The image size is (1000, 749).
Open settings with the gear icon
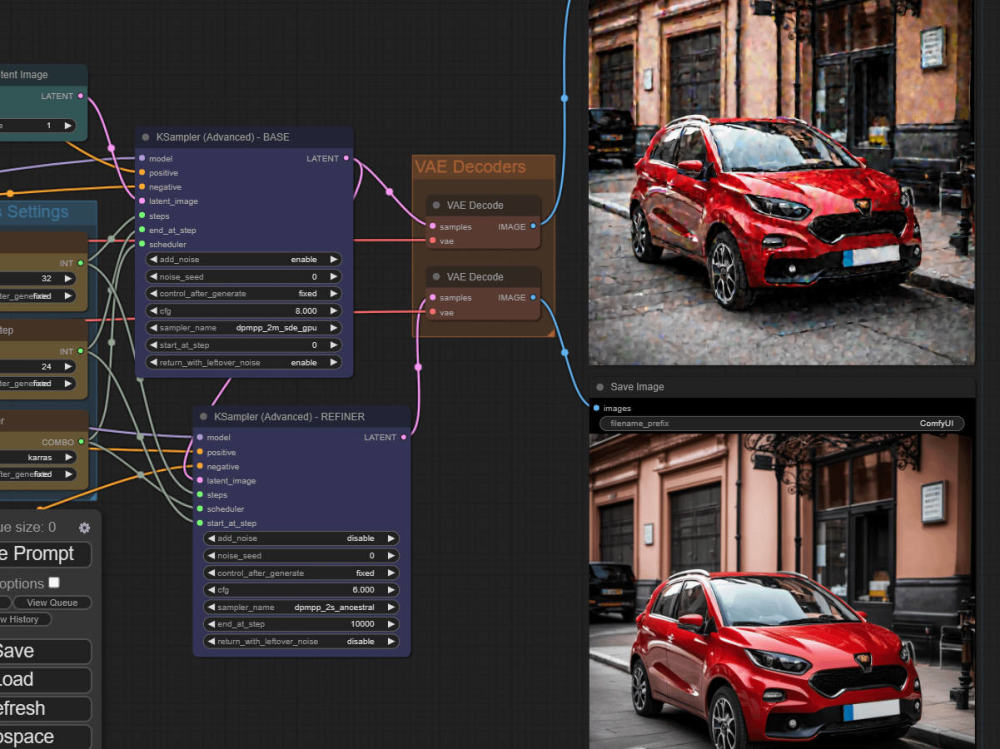tap(84, 528)
